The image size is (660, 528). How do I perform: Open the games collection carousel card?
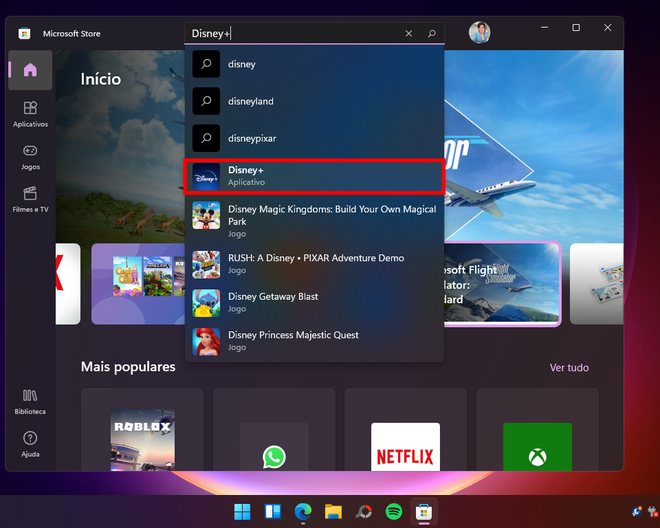[138, 284]
